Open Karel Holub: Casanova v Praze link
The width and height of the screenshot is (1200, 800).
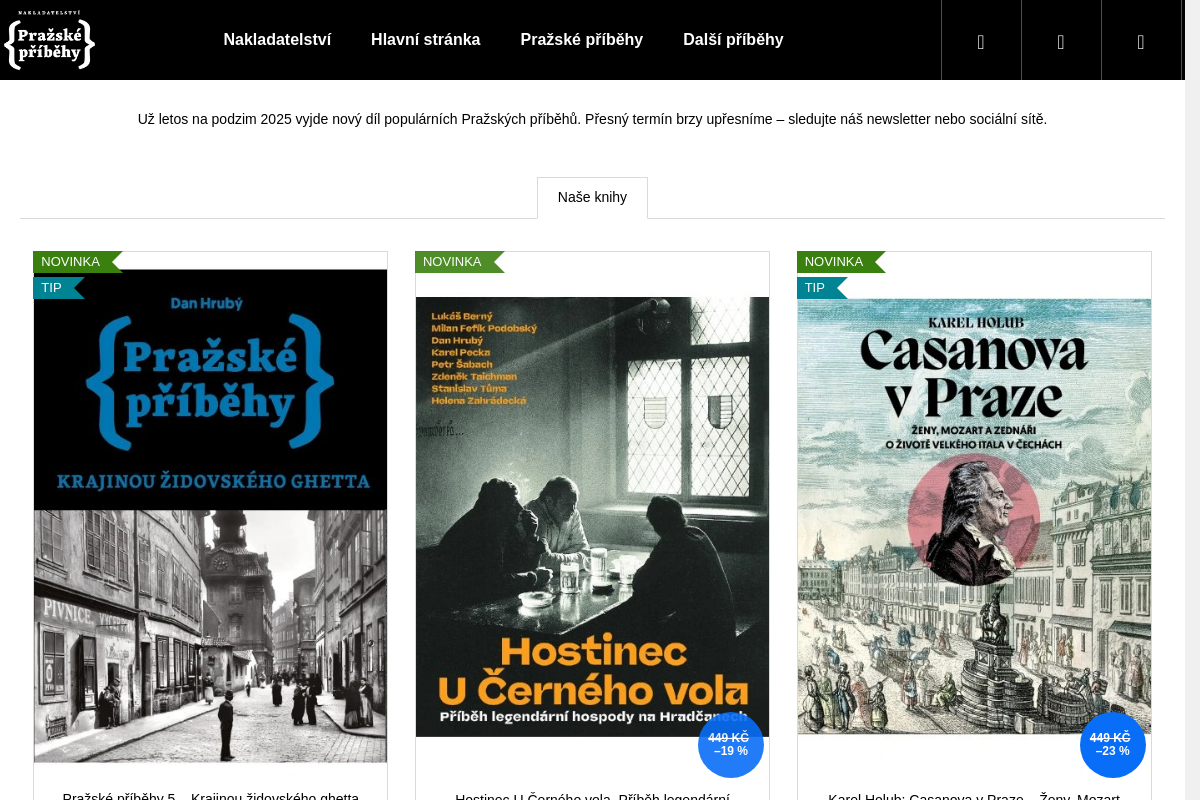pyautogui.click(x=974, y=796)
